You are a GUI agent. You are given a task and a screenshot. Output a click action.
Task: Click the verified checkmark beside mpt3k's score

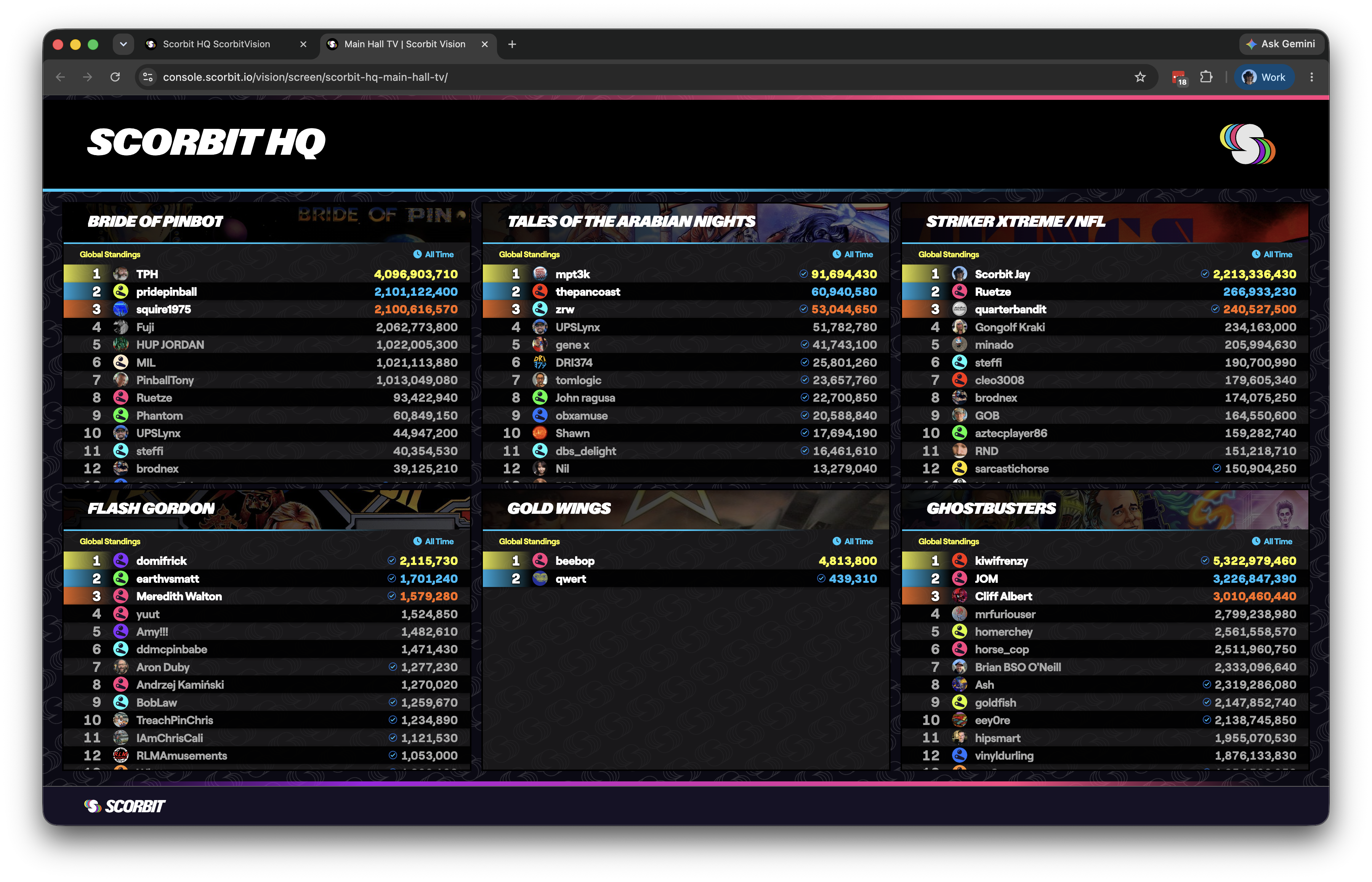pyautogui.click(x=803, y=274)
